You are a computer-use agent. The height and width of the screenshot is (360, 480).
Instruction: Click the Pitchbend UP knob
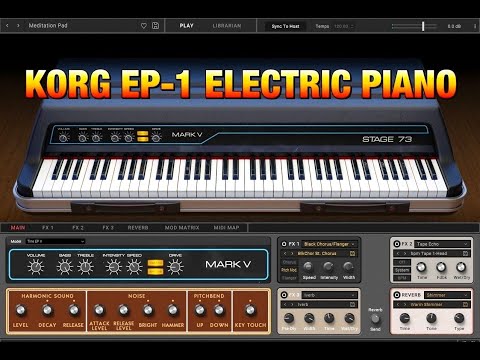200,310
